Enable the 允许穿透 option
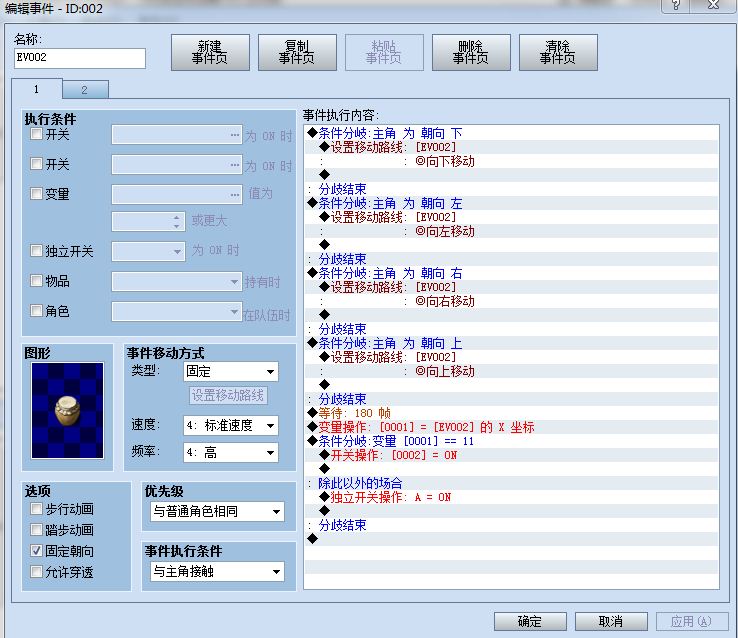 tap(36, 572)
